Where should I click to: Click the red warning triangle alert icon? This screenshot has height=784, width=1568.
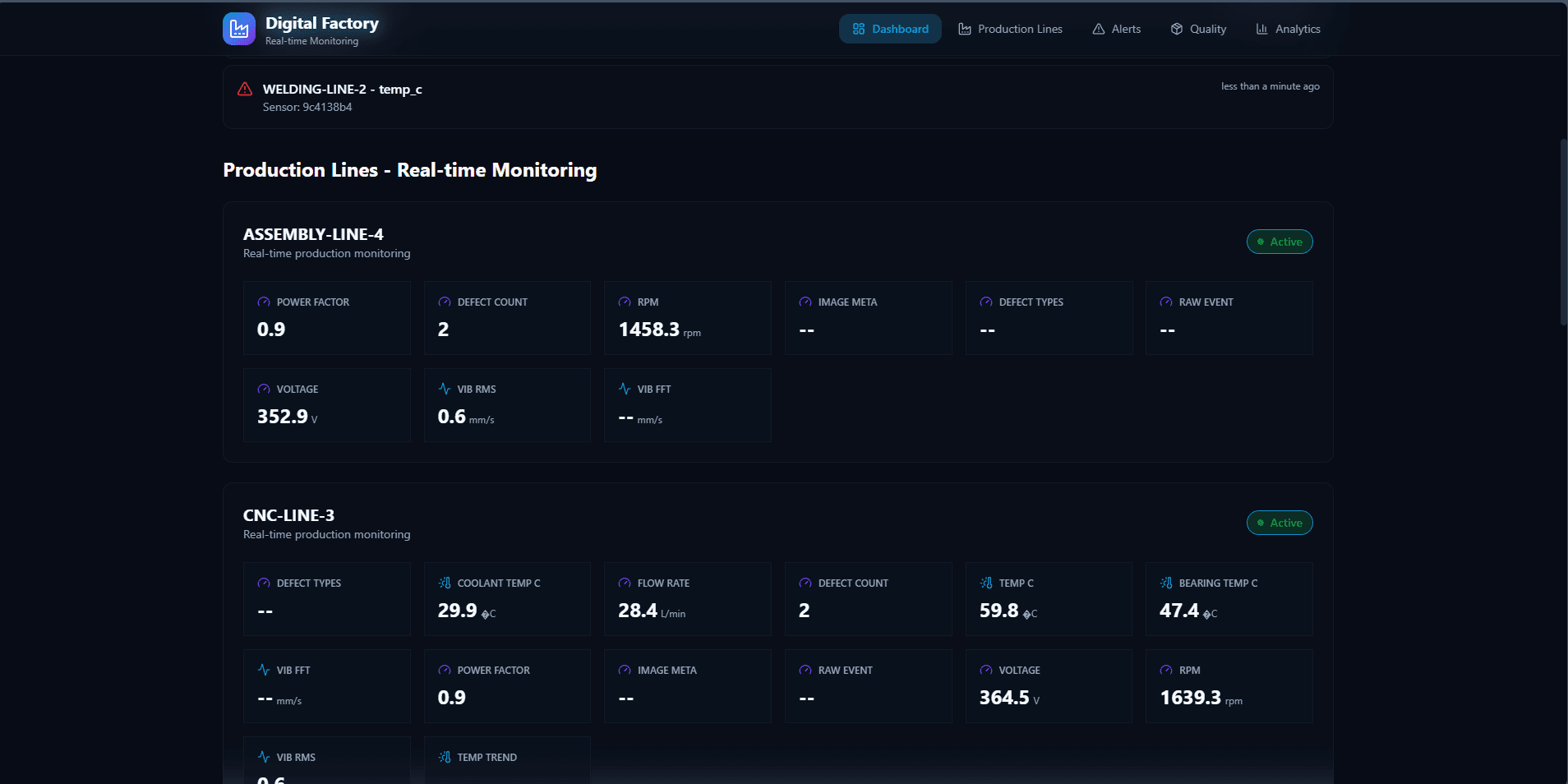pyautogui.click(x=245, y=90)
